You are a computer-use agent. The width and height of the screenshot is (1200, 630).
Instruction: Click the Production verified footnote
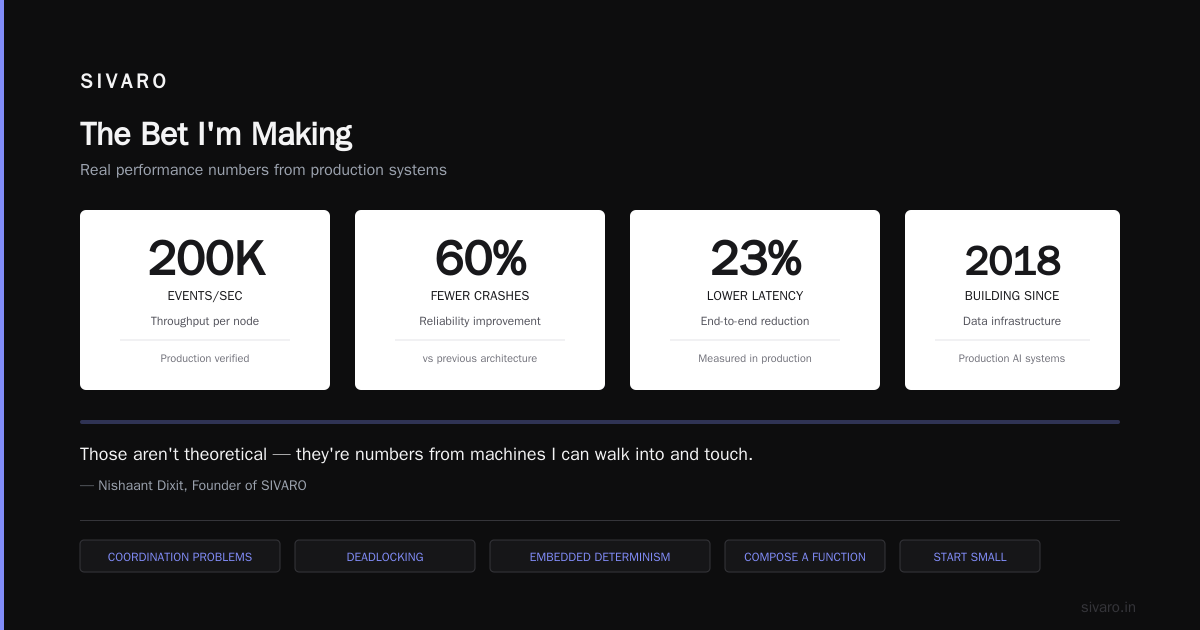point(205,358)
